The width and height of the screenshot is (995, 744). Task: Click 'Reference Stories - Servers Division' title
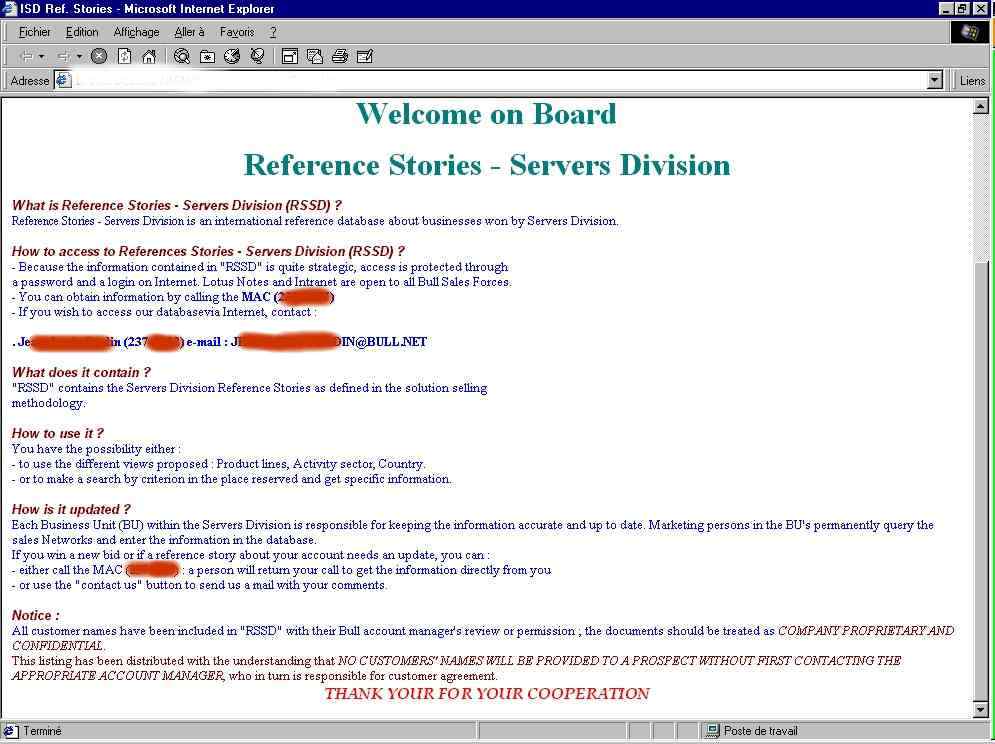(487, 165)
